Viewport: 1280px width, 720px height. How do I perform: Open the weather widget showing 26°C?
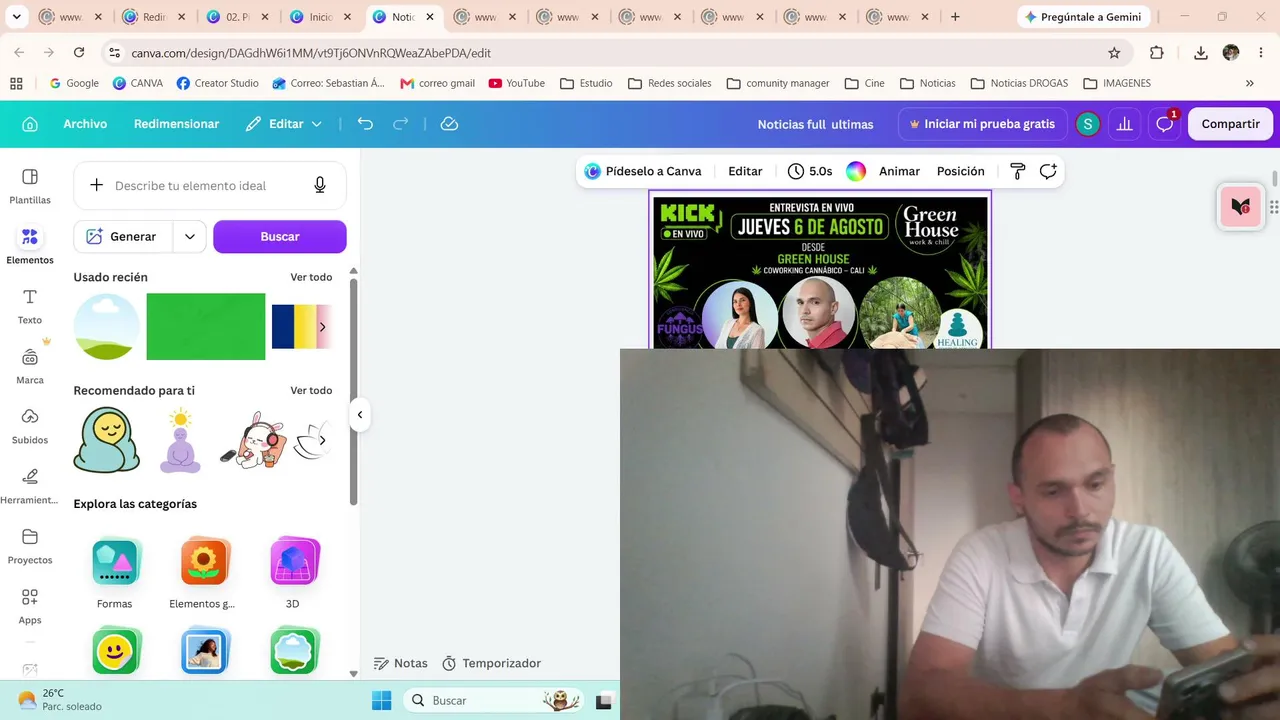pos(60,699)
